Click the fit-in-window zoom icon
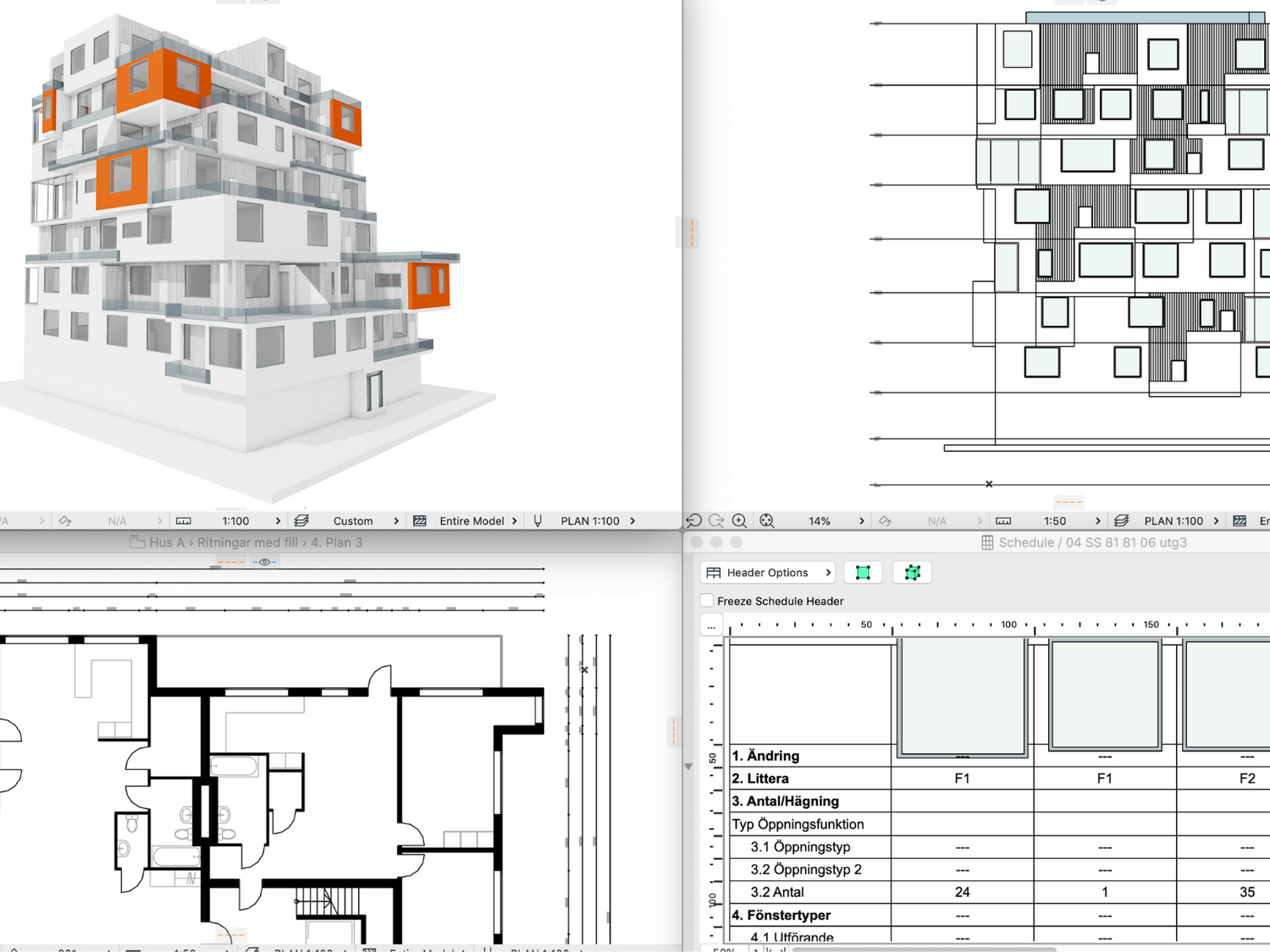The image size is (1270, 952). (767, 520)
